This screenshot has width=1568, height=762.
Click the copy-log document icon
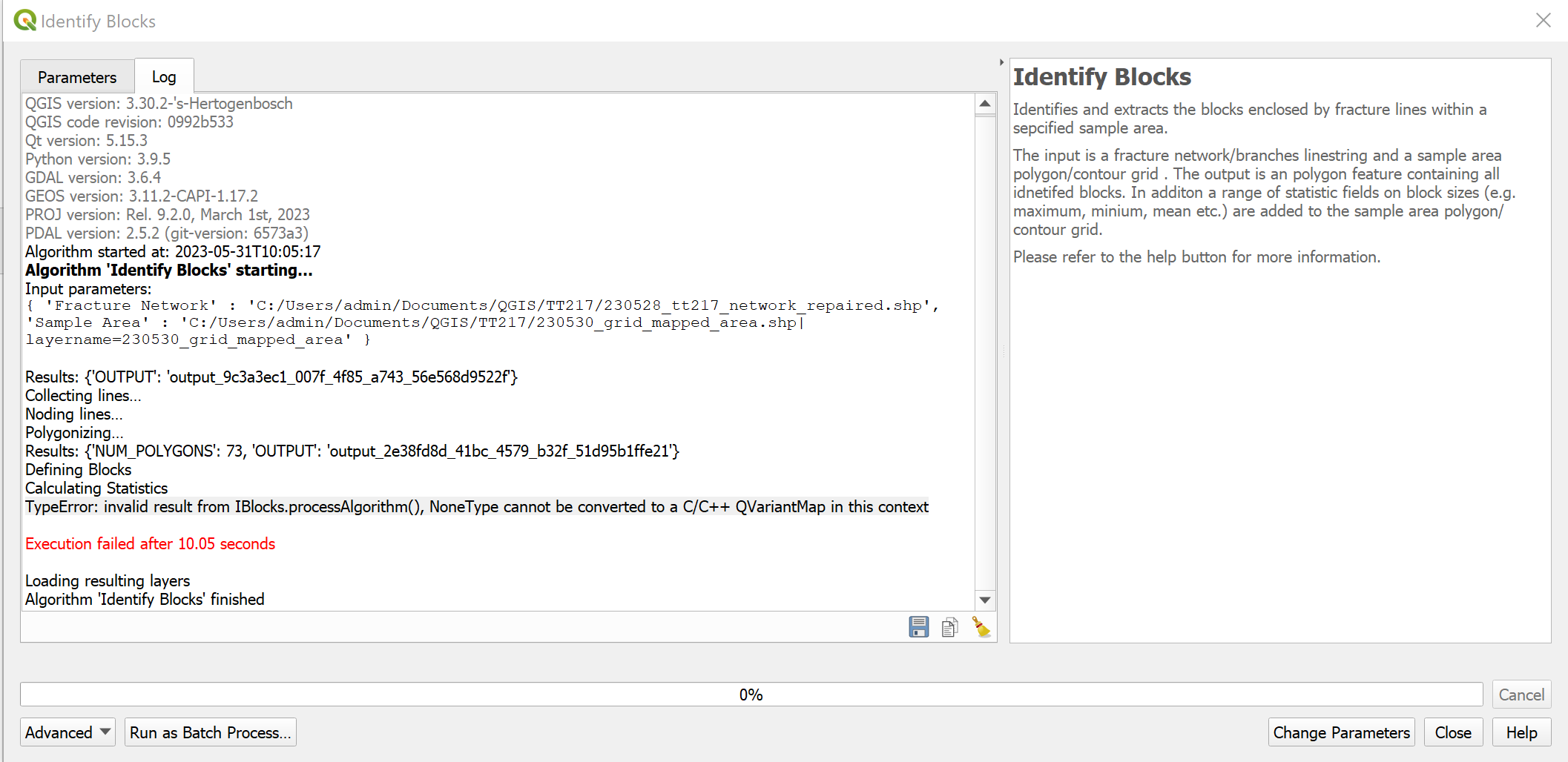click(949, 626)
